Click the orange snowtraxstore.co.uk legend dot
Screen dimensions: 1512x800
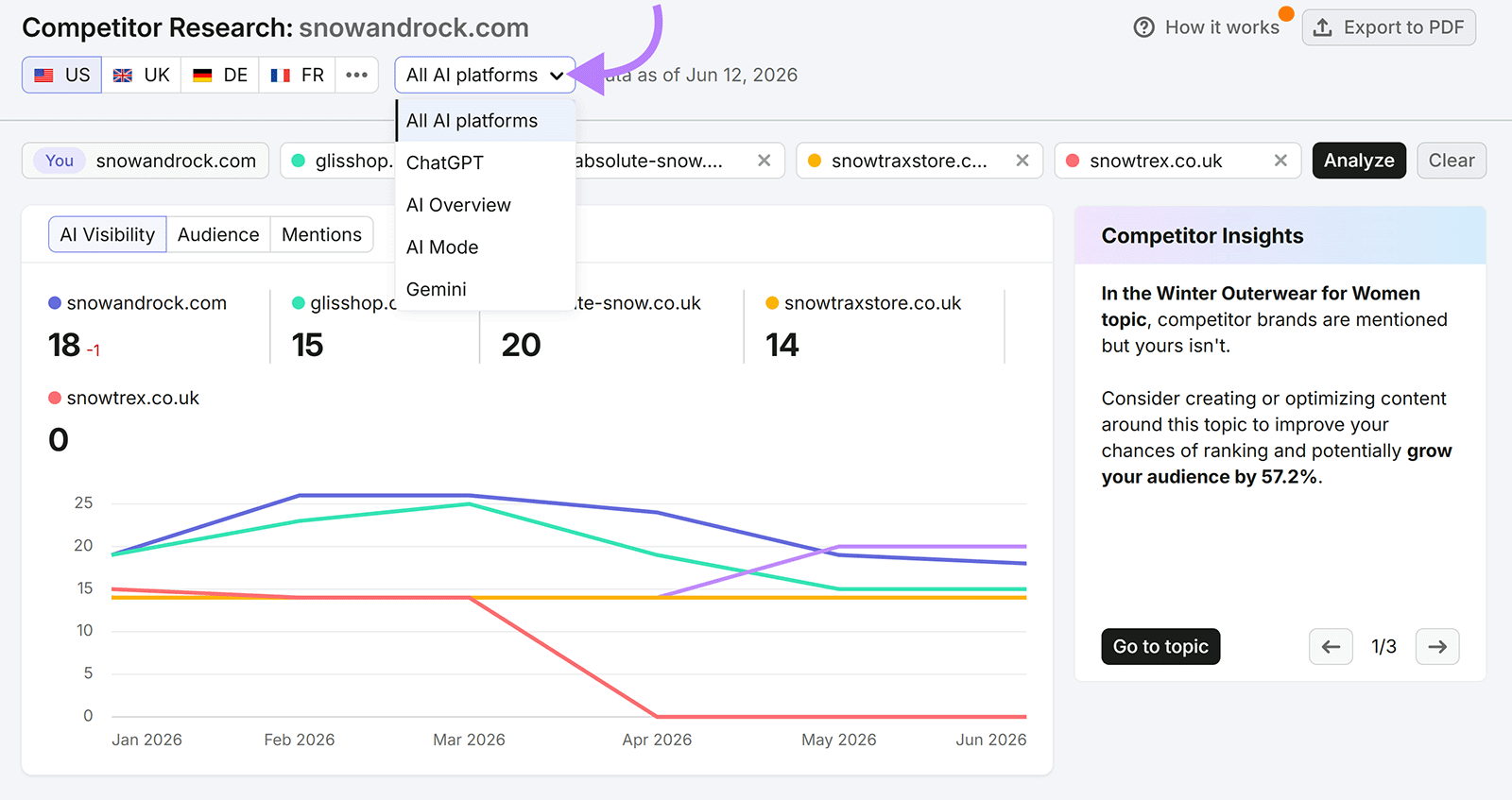coord(772,303)
